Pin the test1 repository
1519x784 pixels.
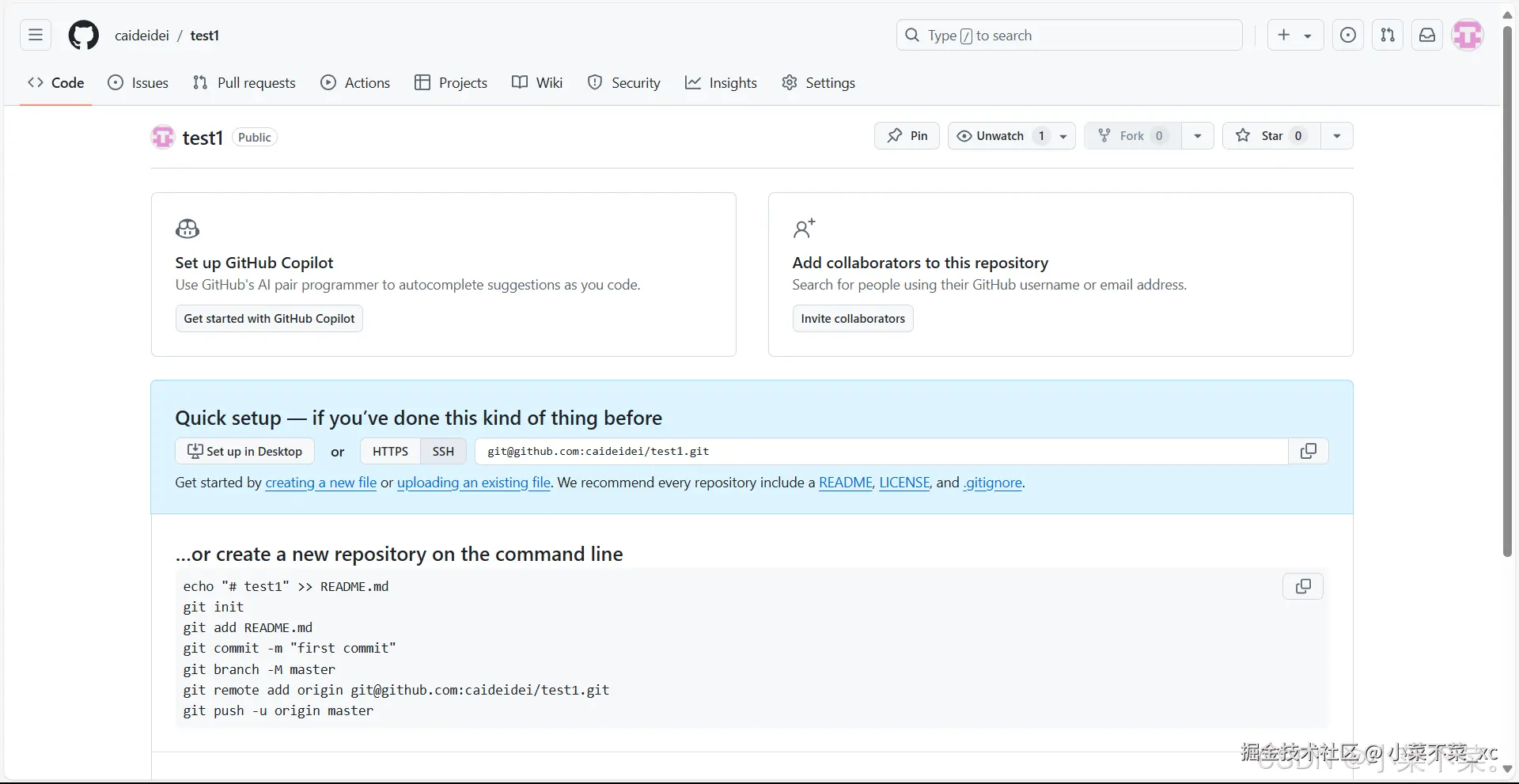pos(907,136)
